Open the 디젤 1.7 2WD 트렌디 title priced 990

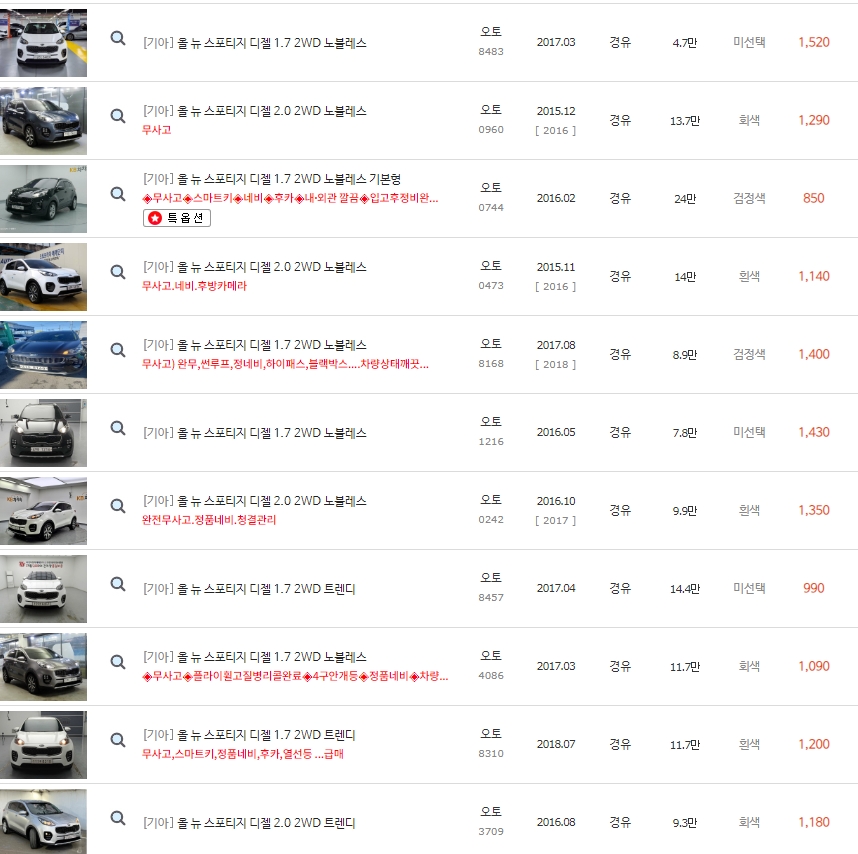coord(249,589)
